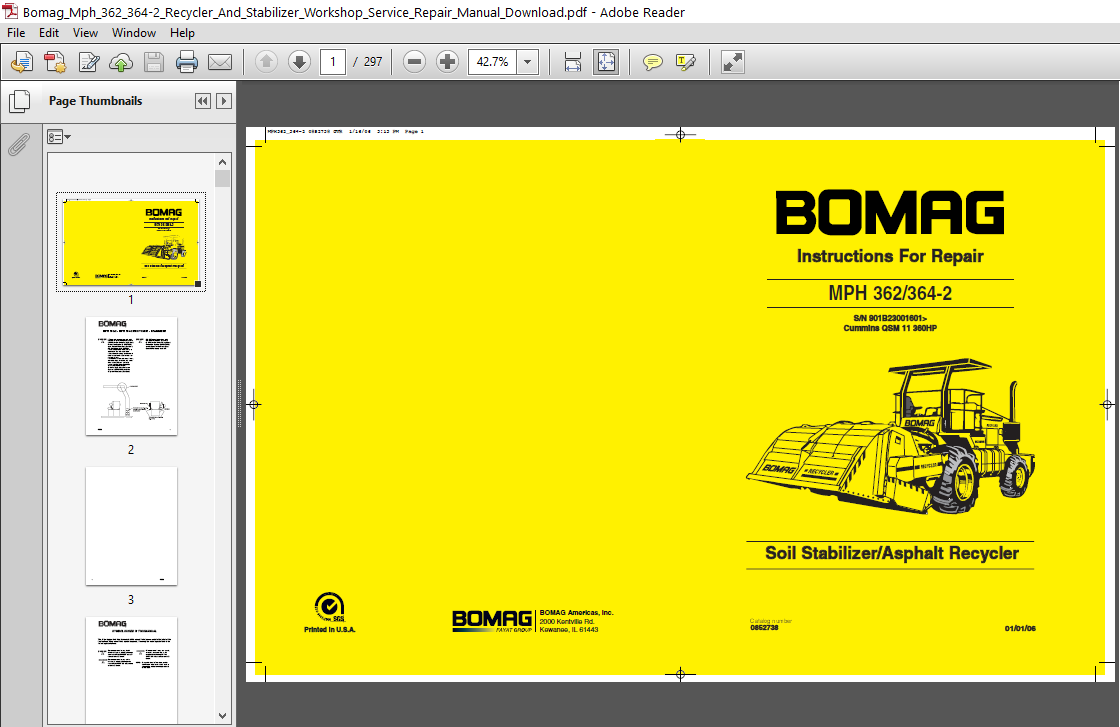This screenshot has width=1120, height=727.
Task: Switch to Read Mode icon
Action: coord(732,62)
